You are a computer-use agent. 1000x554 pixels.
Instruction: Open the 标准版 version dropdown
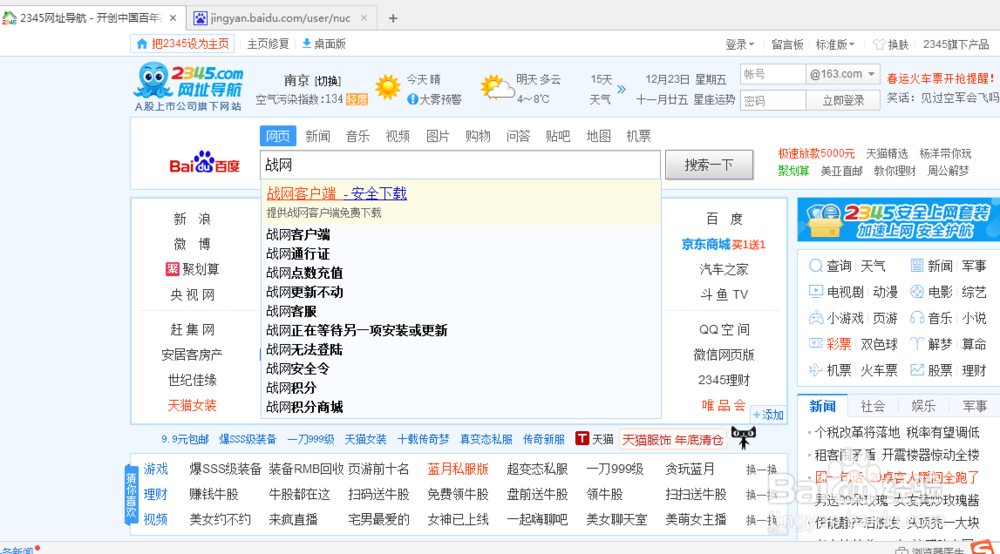click(x=835, y=44)
